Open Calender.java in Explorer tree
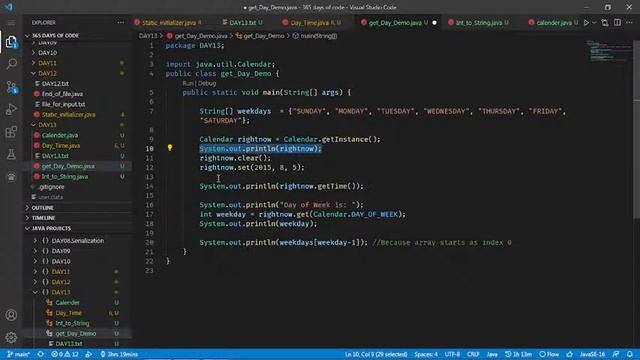 60,135
